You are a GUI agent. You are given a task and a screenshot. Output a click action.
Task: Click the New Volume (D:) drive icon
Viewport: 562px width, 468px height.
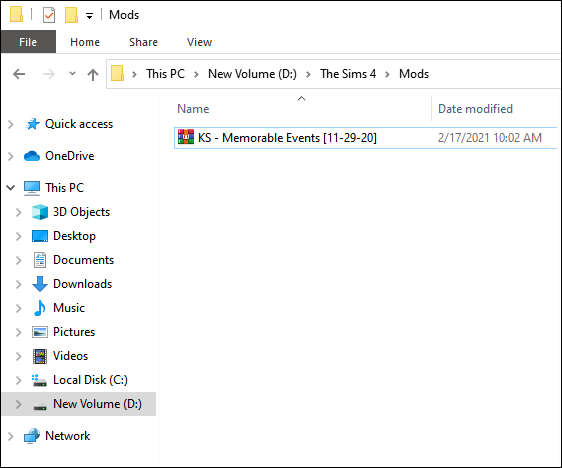(40, 406)
